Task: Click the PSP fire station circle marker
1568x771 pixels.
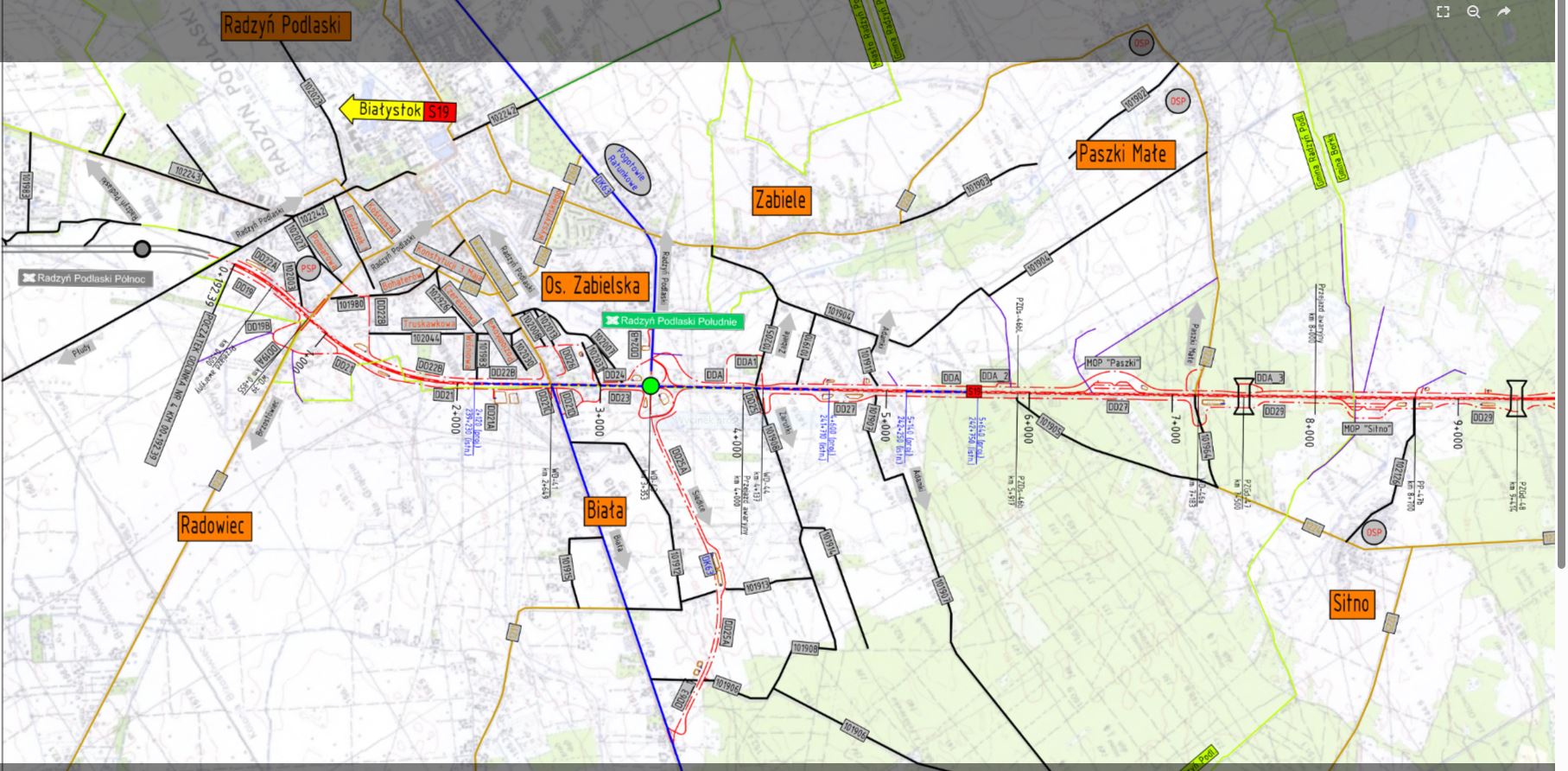Action: click(308, 269)
